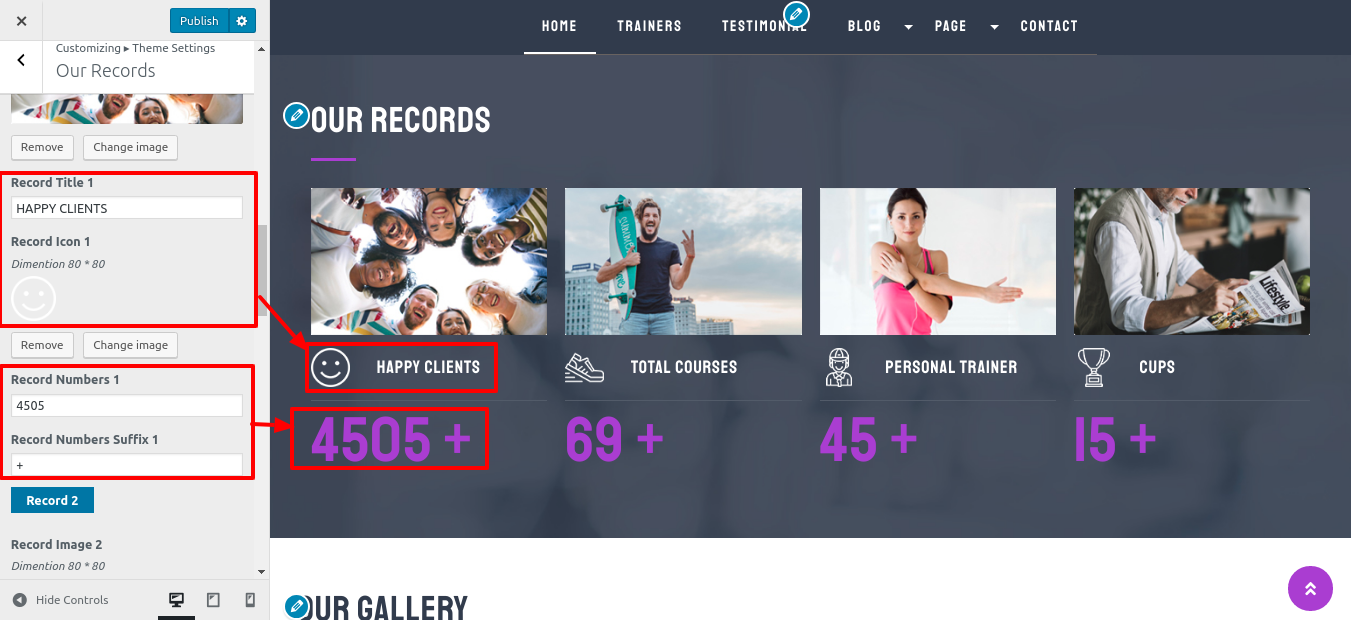Open the Contact menu item

[x=1049, y=26]
